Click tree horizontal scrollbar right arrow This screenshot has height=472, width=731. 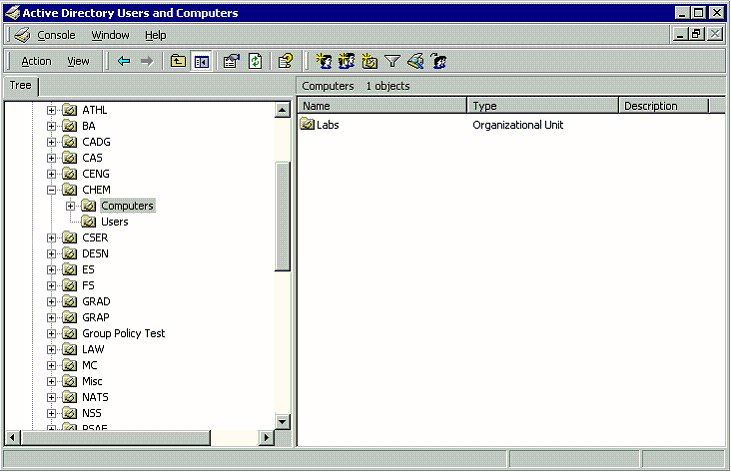coord(266,437)
